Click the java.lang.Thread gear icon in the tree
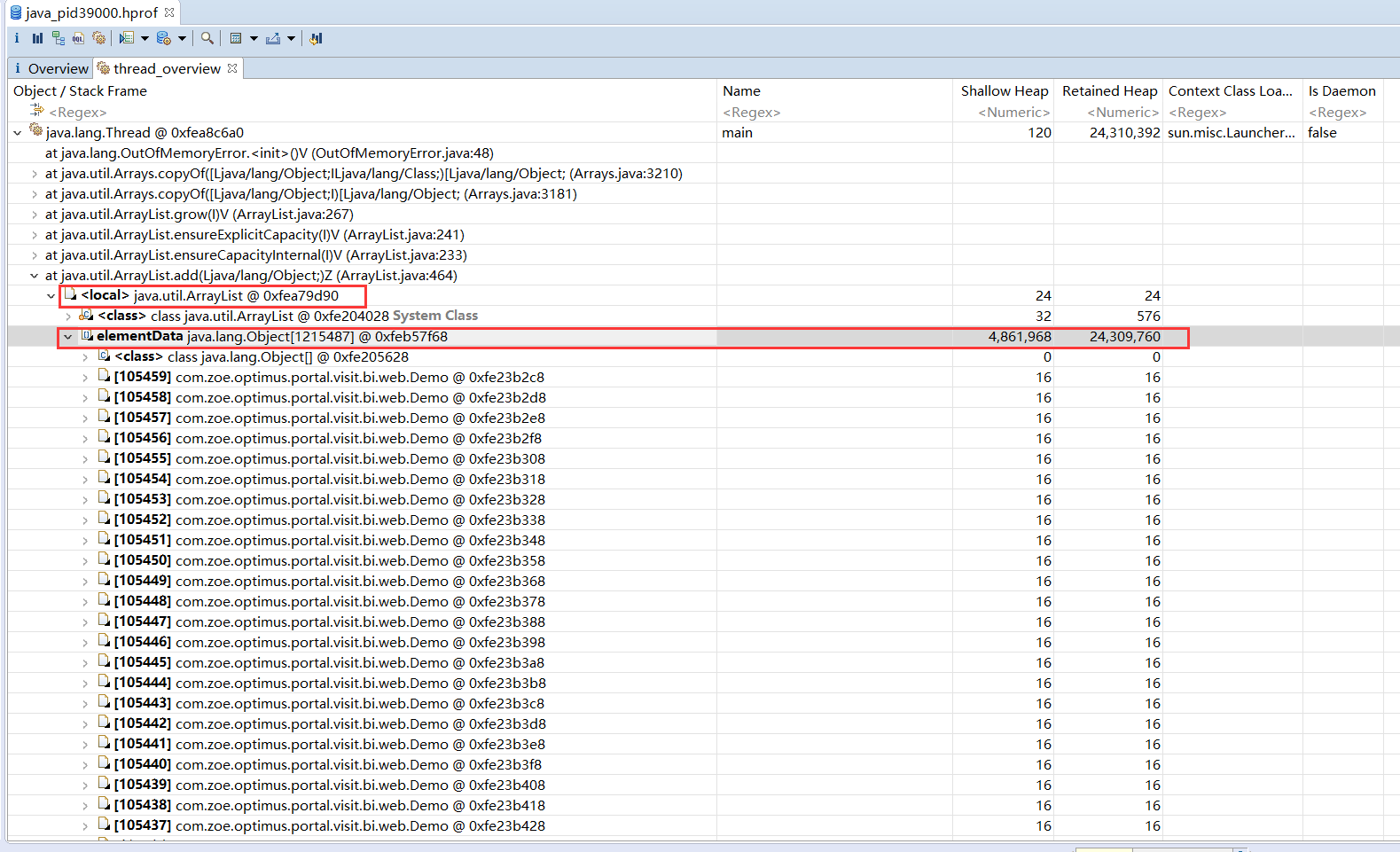This screenshot has height=852, width=1400. click(x=36, y=130)
